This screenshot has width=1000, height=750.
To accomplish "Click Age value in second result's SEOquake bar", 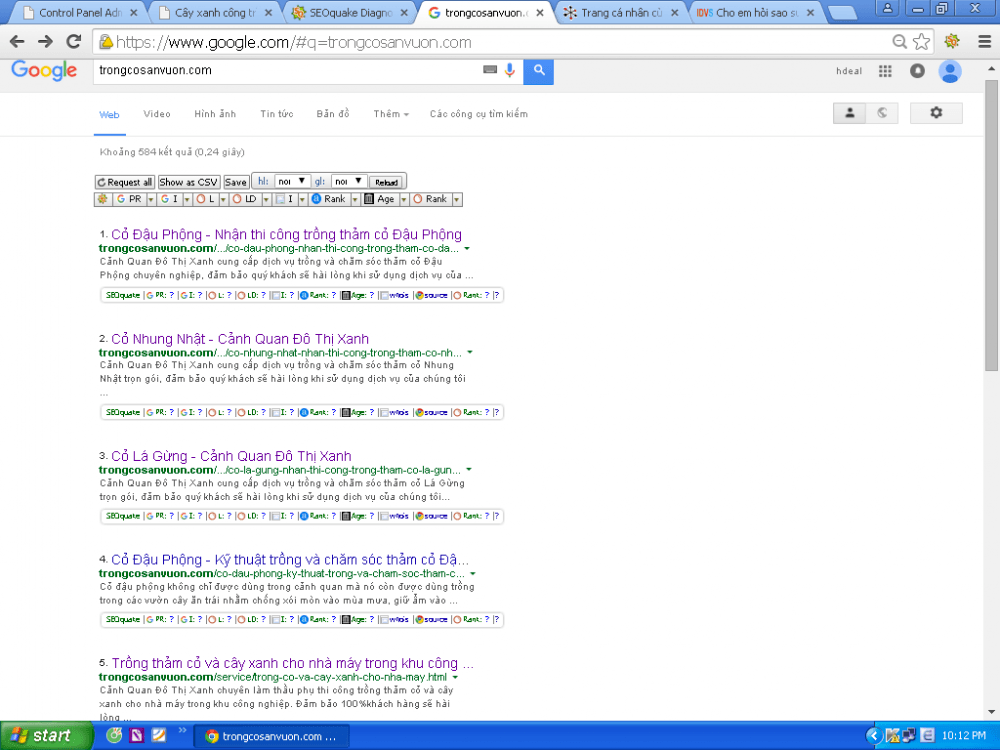I will click(x=372, y=412).
